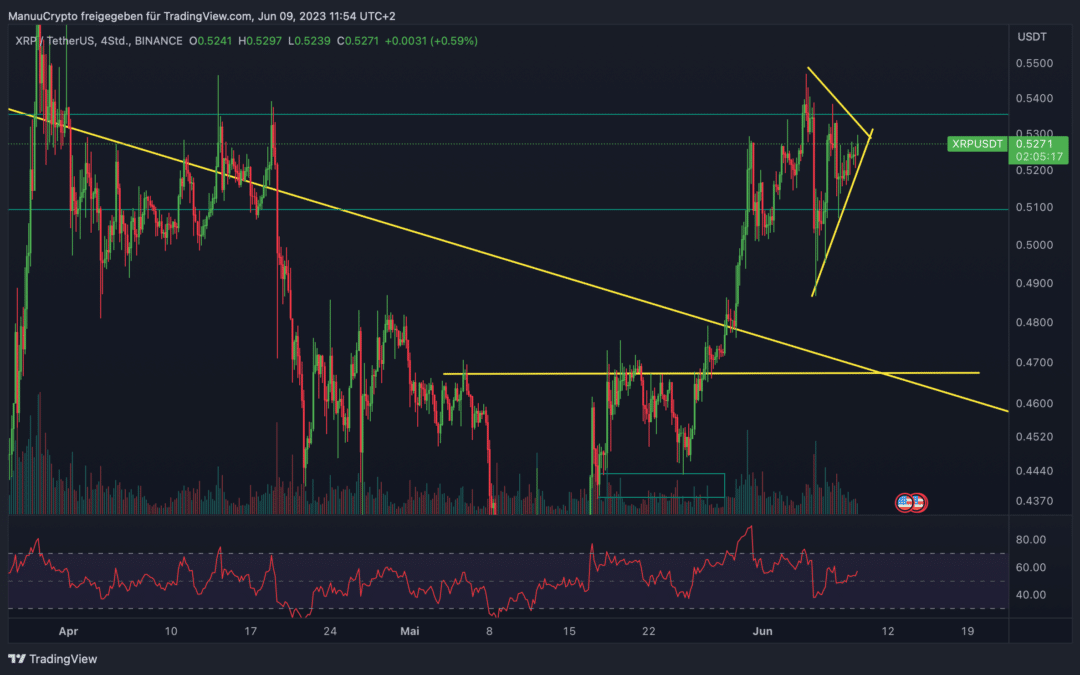Click the 0.4520 price axis label
Viewport: 1080px width, 675px height.
[x=1034, y=437]
